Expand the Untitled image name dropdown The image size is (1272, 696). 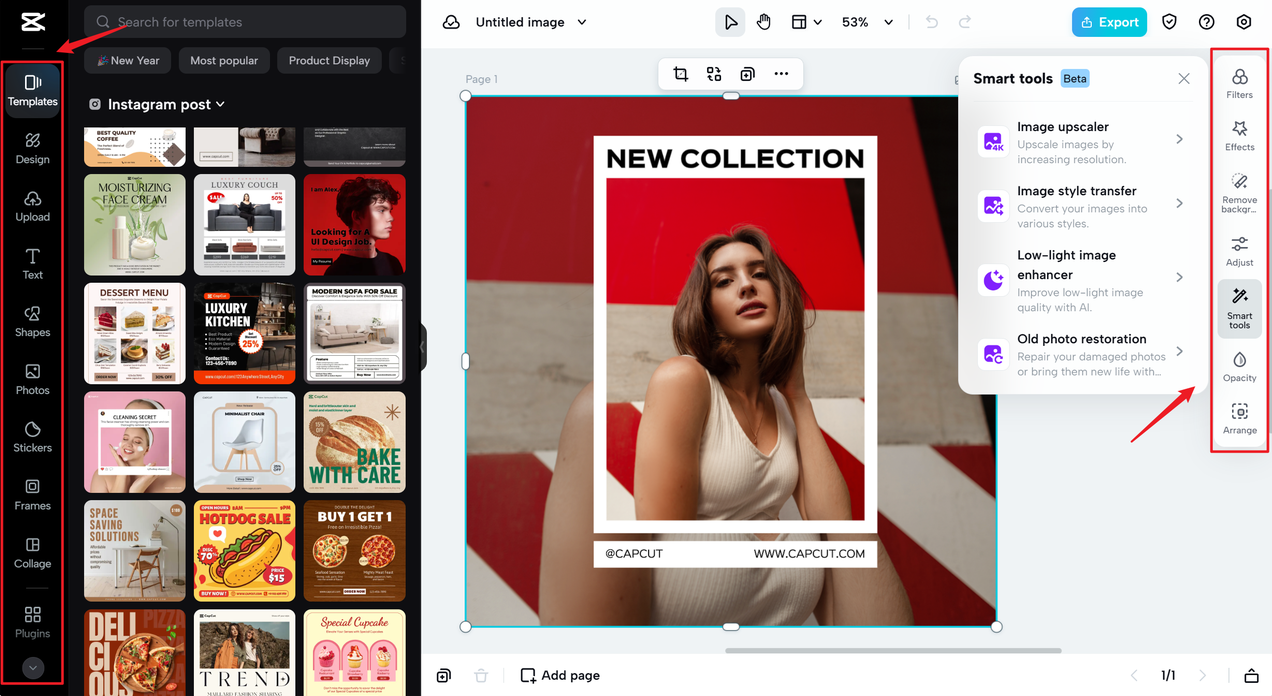pyautogui.click(x=582, y=22)
